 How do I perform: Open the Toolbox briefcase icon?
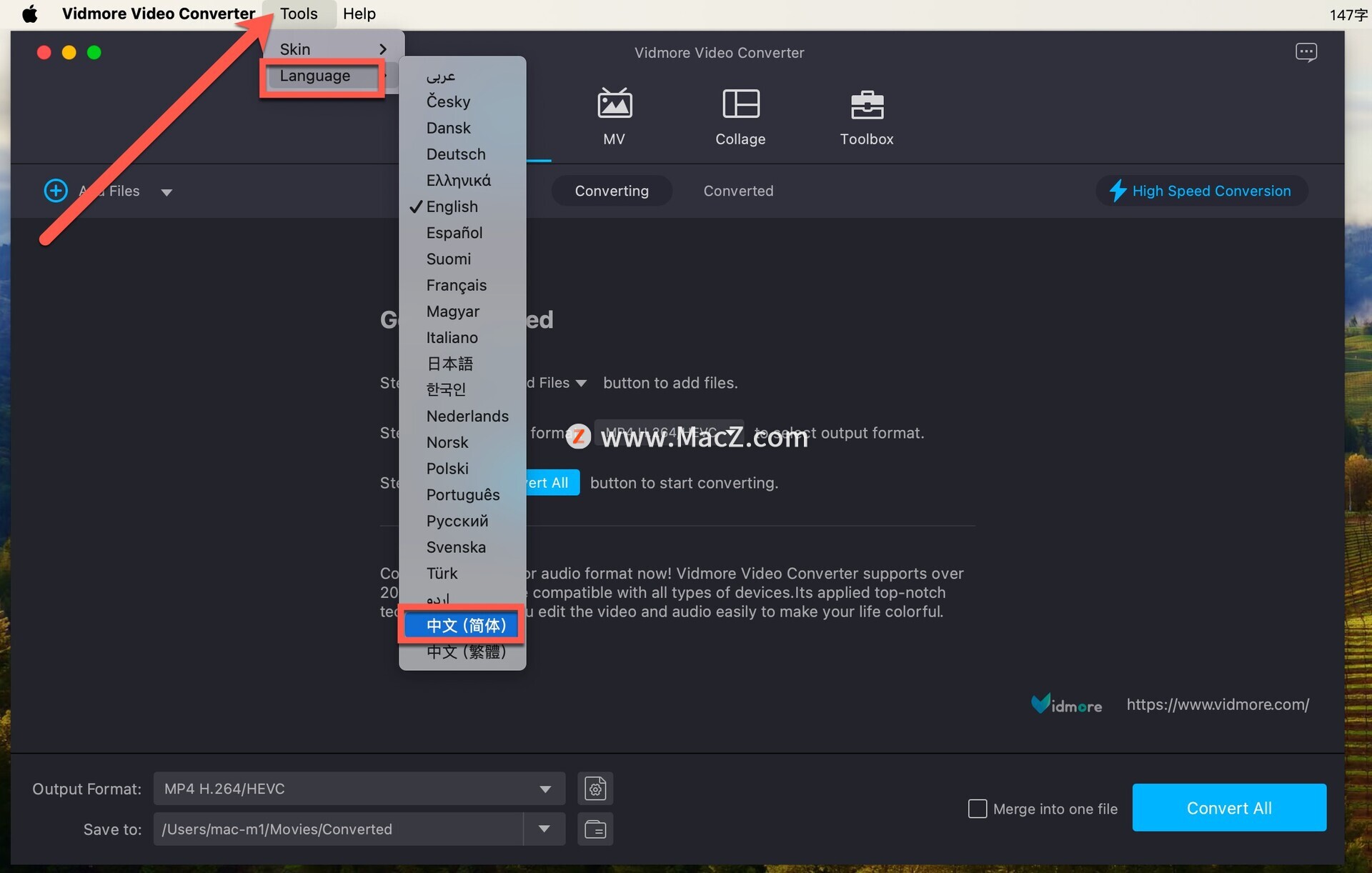[867, 105]
